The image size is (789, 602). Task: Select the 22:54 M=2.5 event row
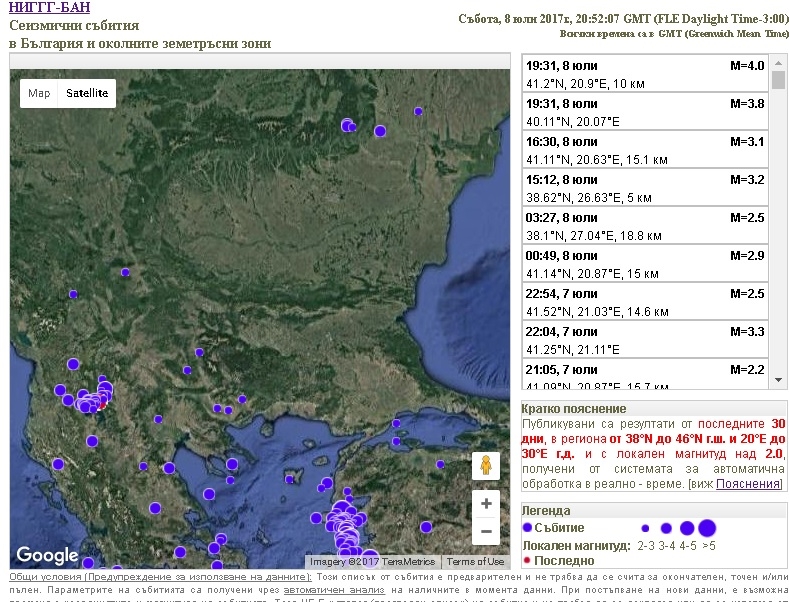pyautogui.click(x=645, y=302)
